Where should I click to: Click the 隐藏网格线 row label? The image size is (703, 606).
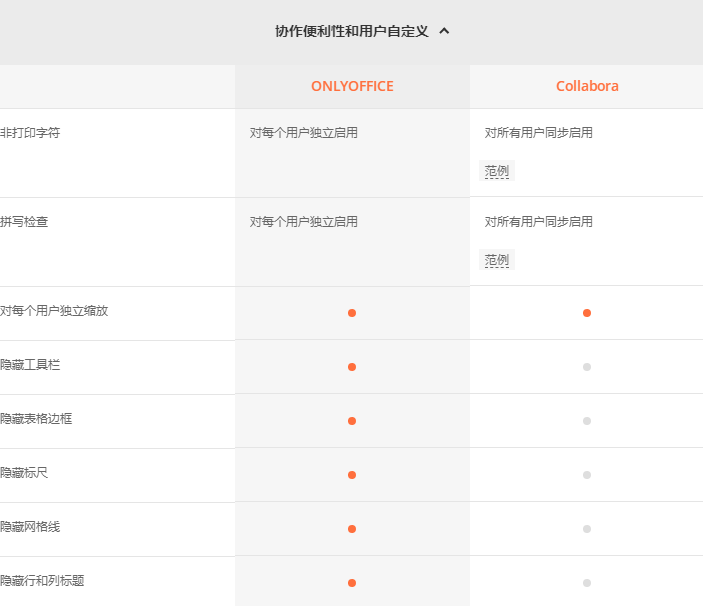tap(30, 527)
